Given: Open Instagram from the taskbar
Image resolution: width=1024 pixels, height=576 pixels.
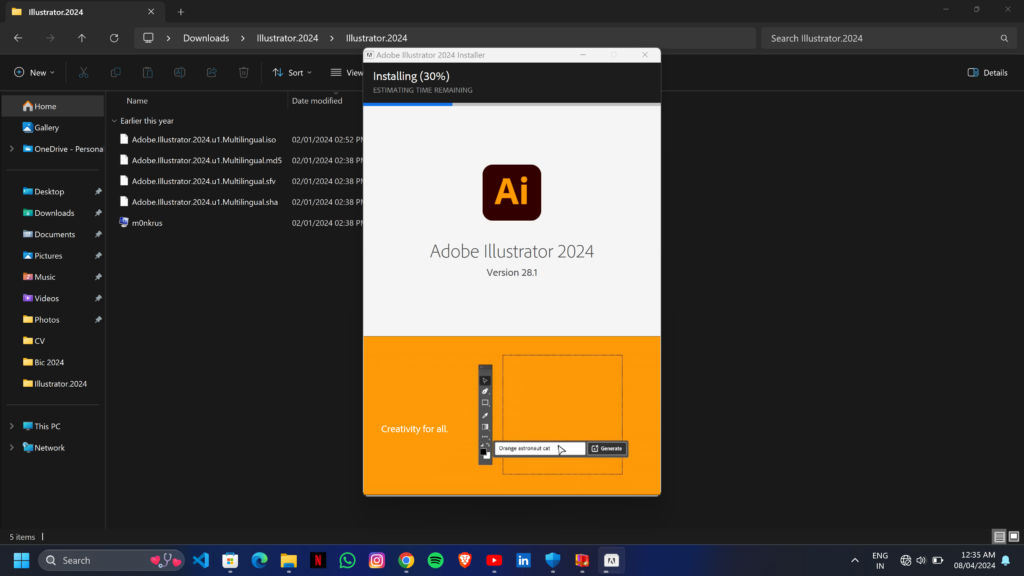Looking at the screenshot, I should coord(377,560).
